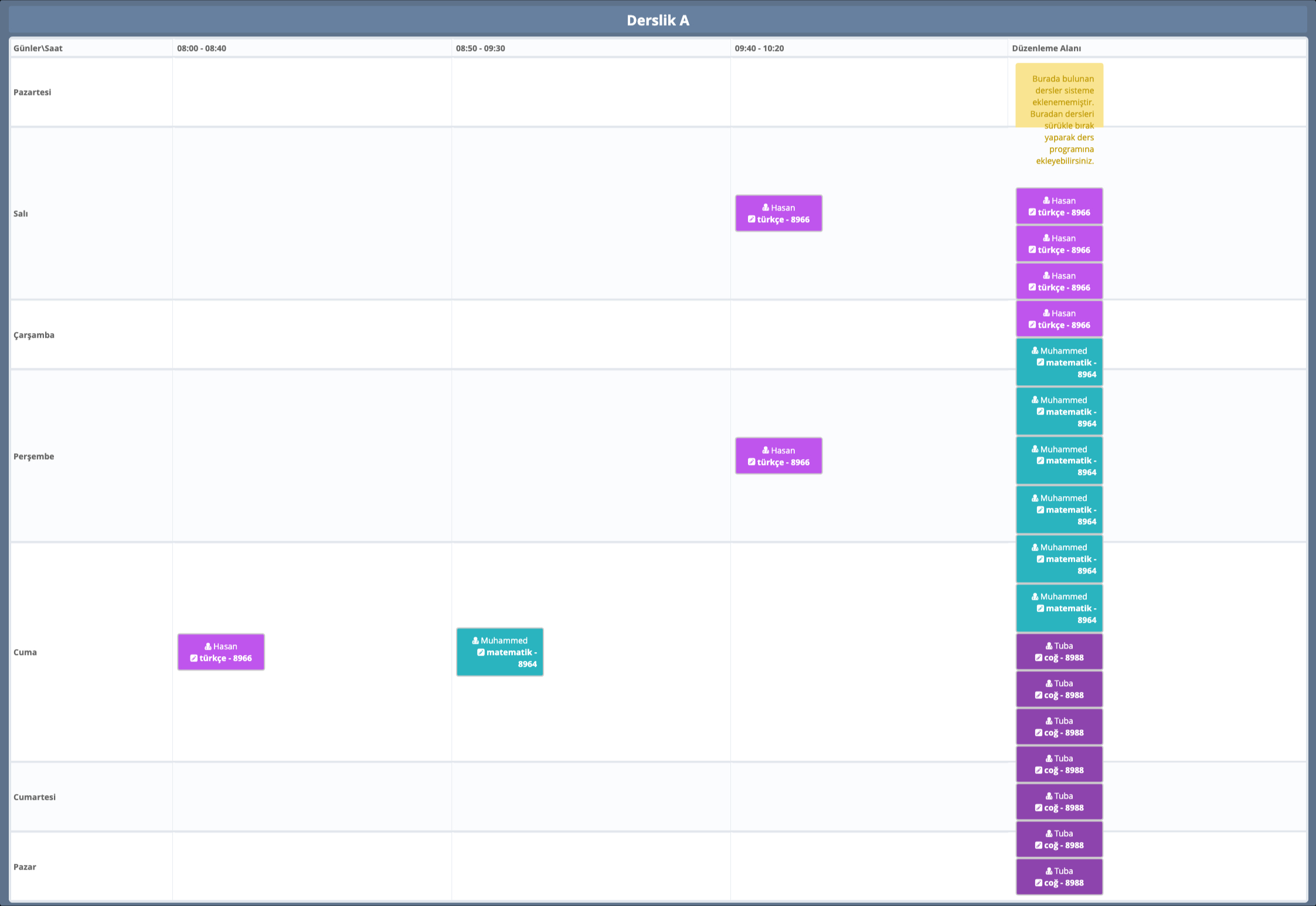Select topmost Muhammed matematik card in Düzenleme Alanı

(x=1059, y=362)
